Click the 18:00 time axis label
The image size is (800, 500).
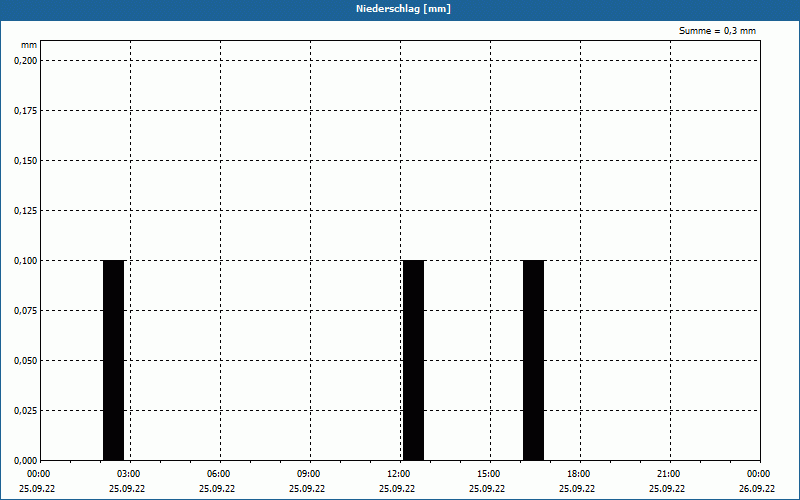pyautogui.click(x=579, y=474)
